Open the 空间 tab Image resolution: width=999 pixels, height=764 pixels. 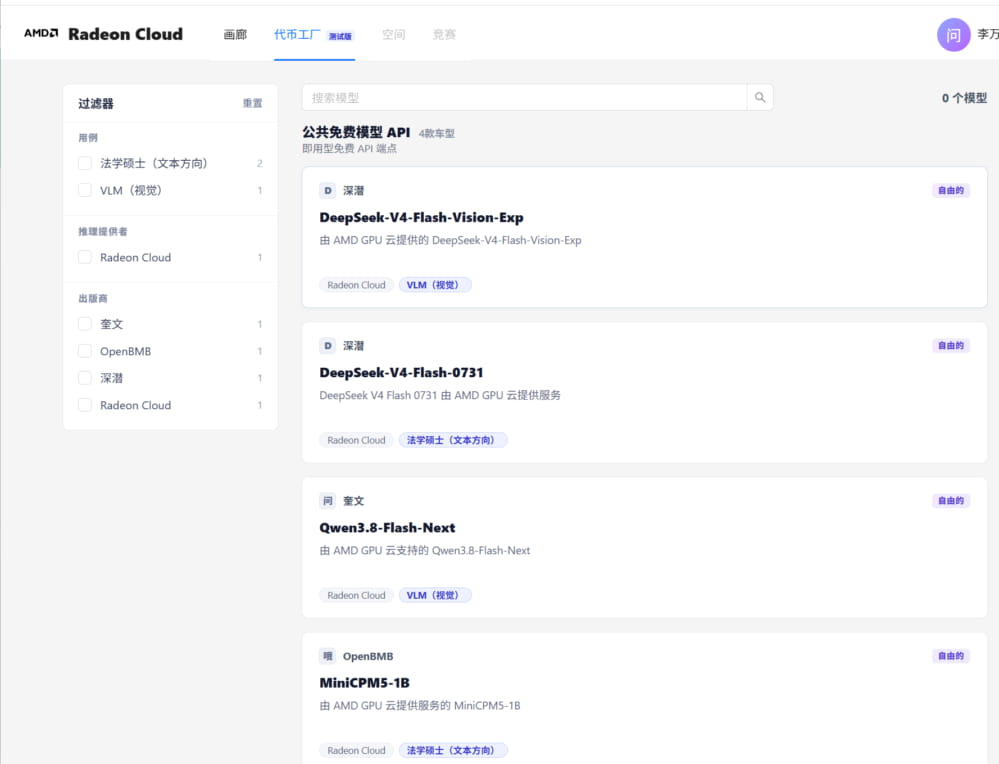point(393,34)
